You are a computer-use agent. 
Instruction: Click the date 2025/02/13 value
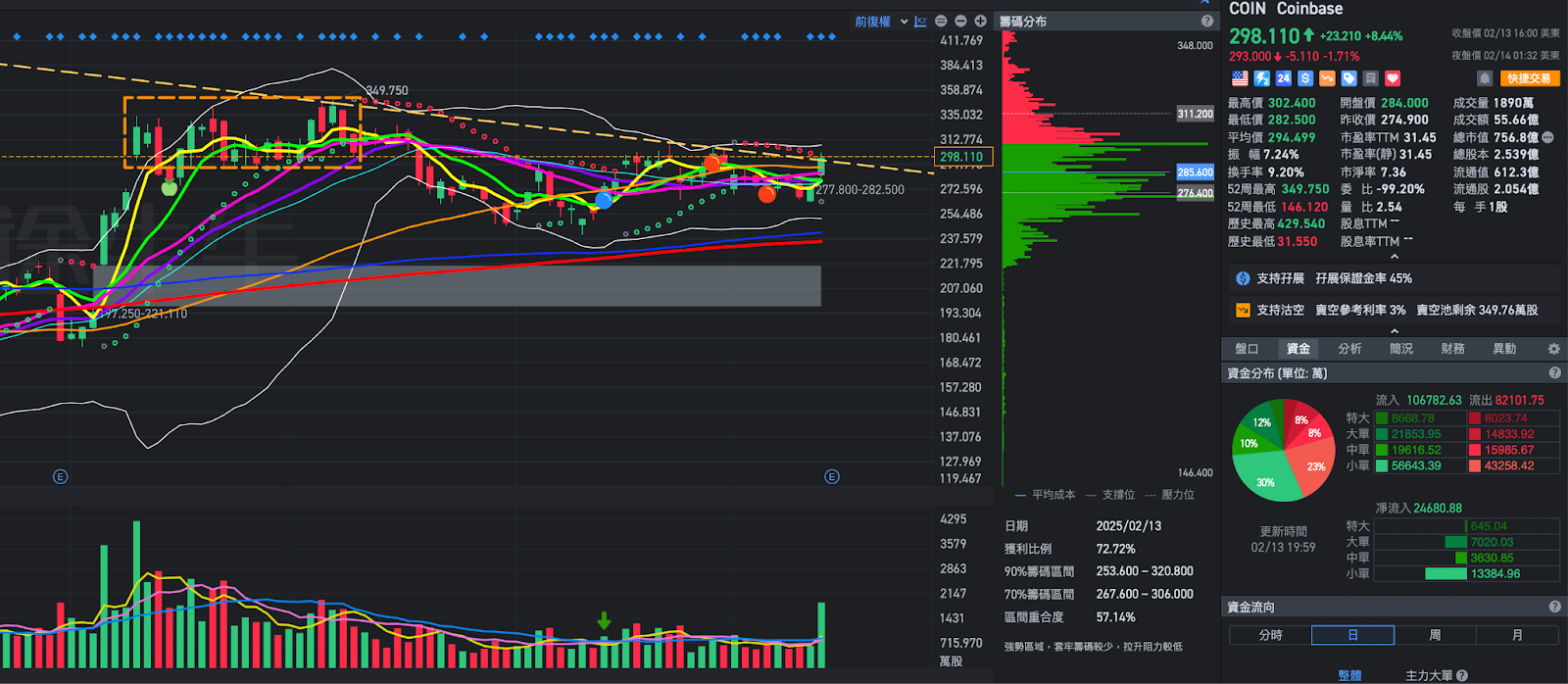click(1128, 526)
